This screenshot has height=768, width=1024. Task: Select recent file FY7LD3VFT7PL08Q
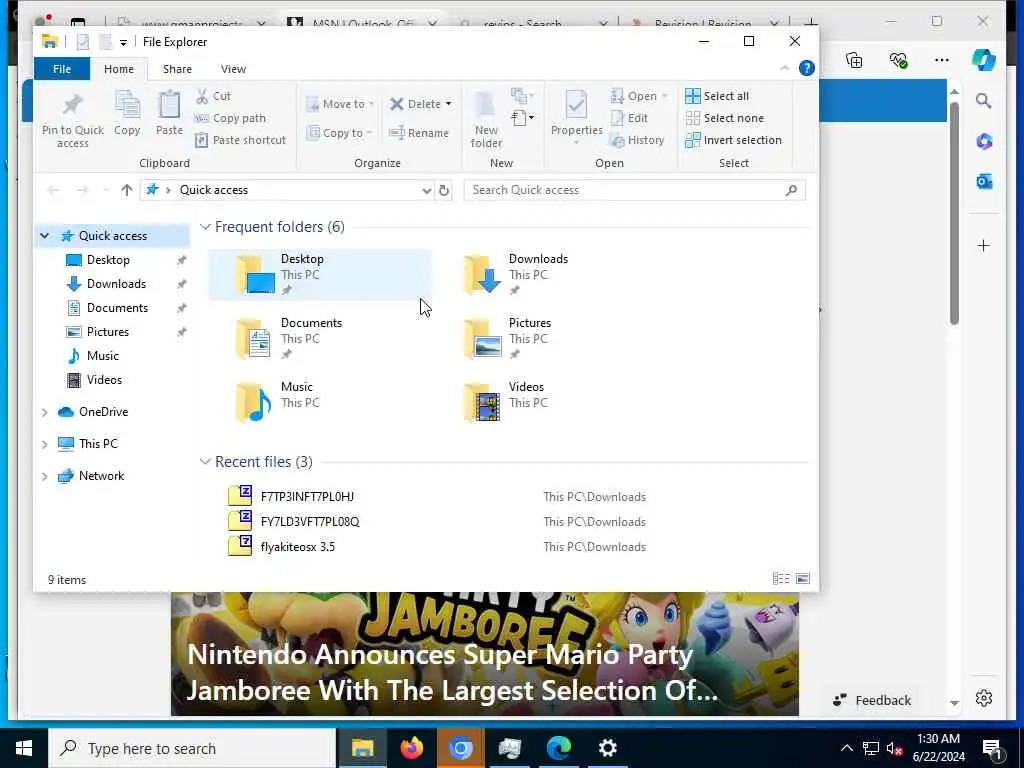click(x=310, y=522)
